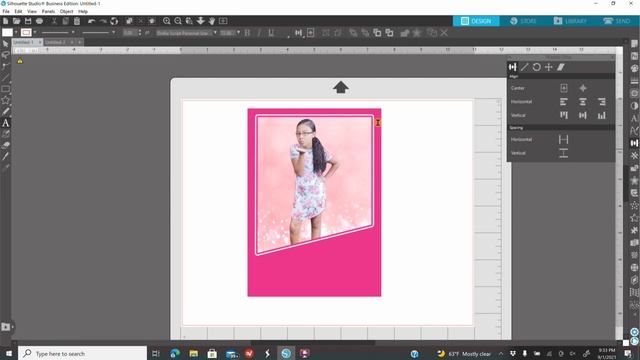Select the Eraser tool
This screenshot has width=640, height=360.
coord(6,145)
